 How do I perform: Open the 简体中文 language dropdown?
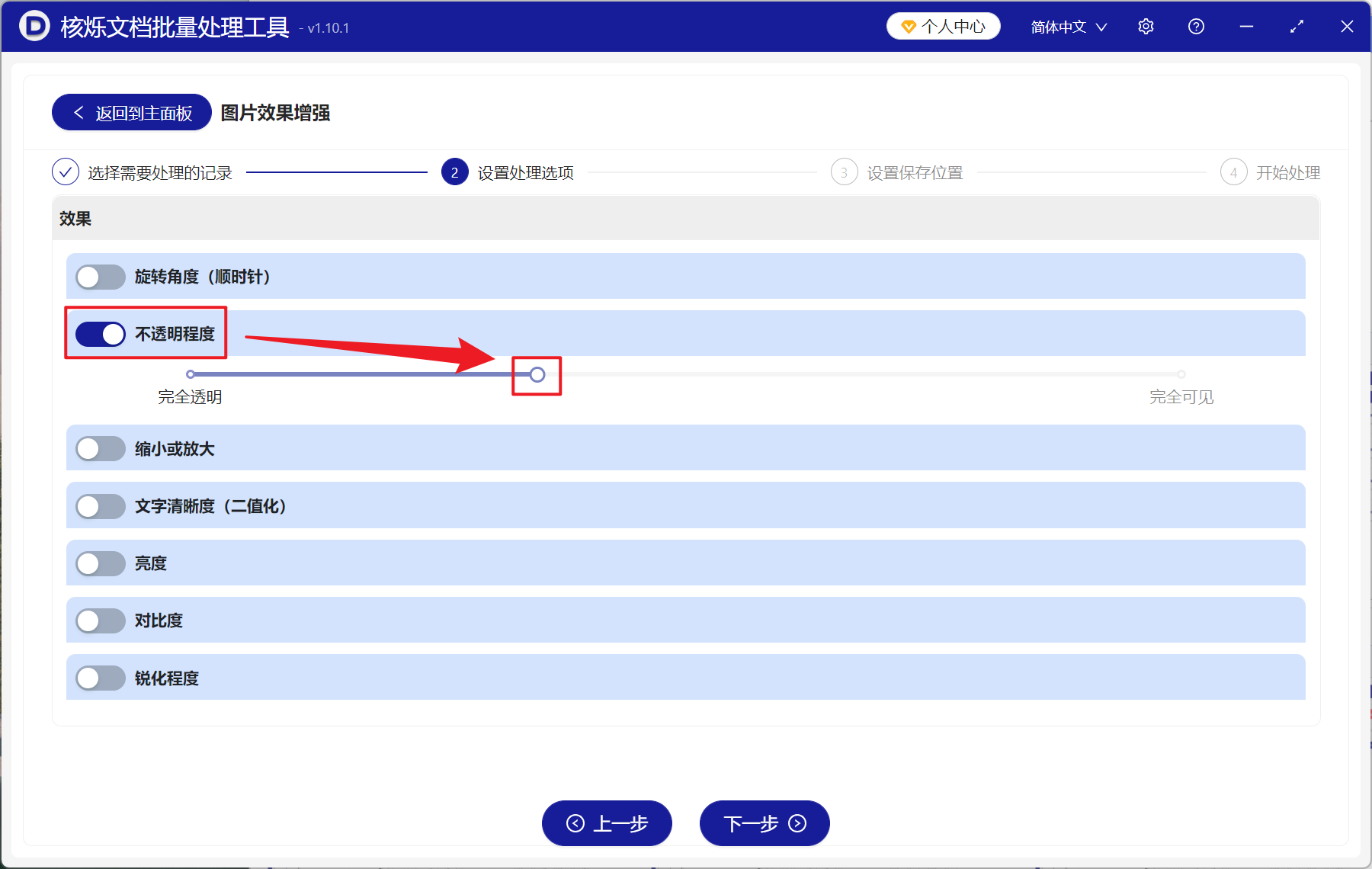click(1067, 26)
